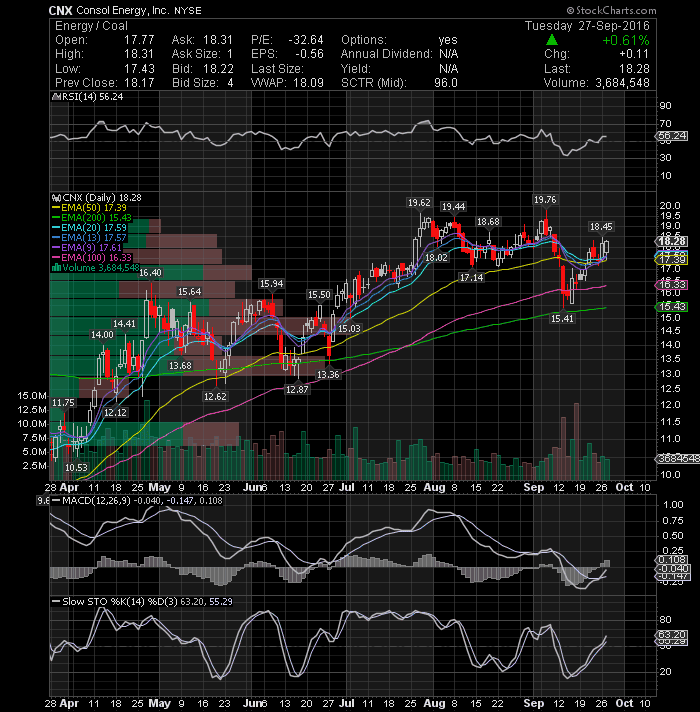700x712 pixels.
Task: Click the 18.02 price label
Action: 436,257
